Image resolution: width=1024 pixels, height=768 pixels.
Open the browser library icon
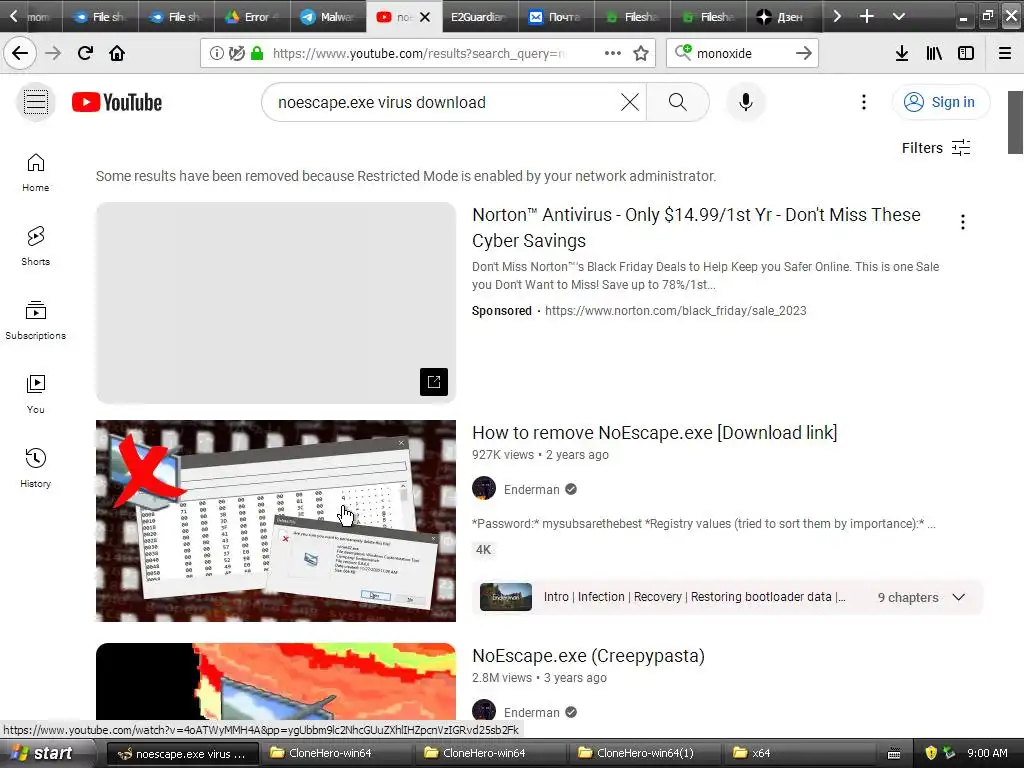click(x=934, y=54)
